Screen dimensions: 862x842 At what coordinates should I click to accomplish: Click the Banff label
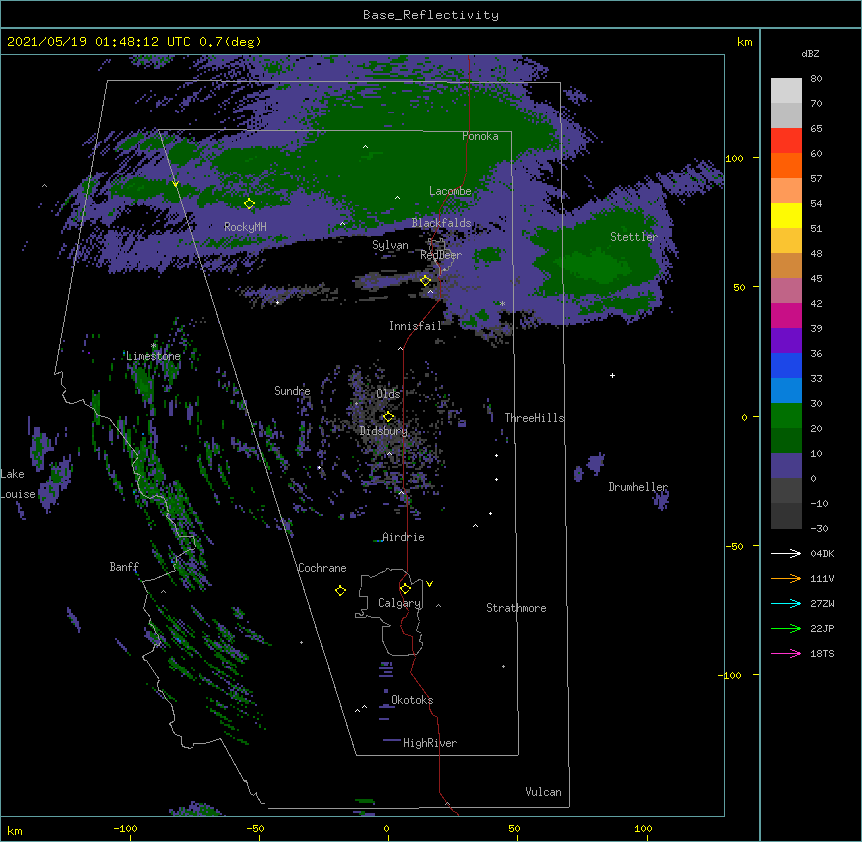click(124, 567)
